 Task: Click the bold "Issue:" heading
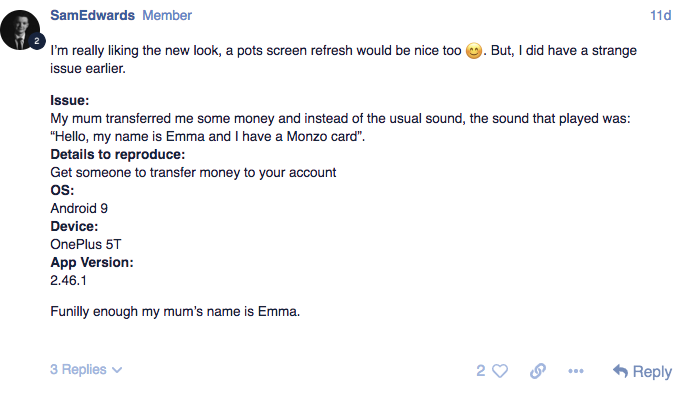(70, 100)
